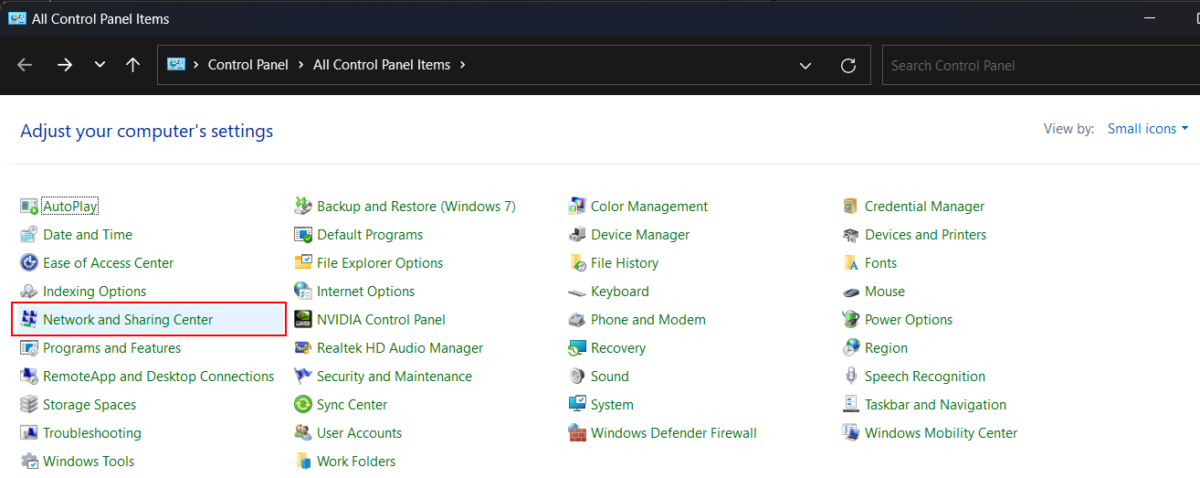This screenshot has width=1200, height=478.
Task: Expand the address bar history dropdown
Action: 806,65
